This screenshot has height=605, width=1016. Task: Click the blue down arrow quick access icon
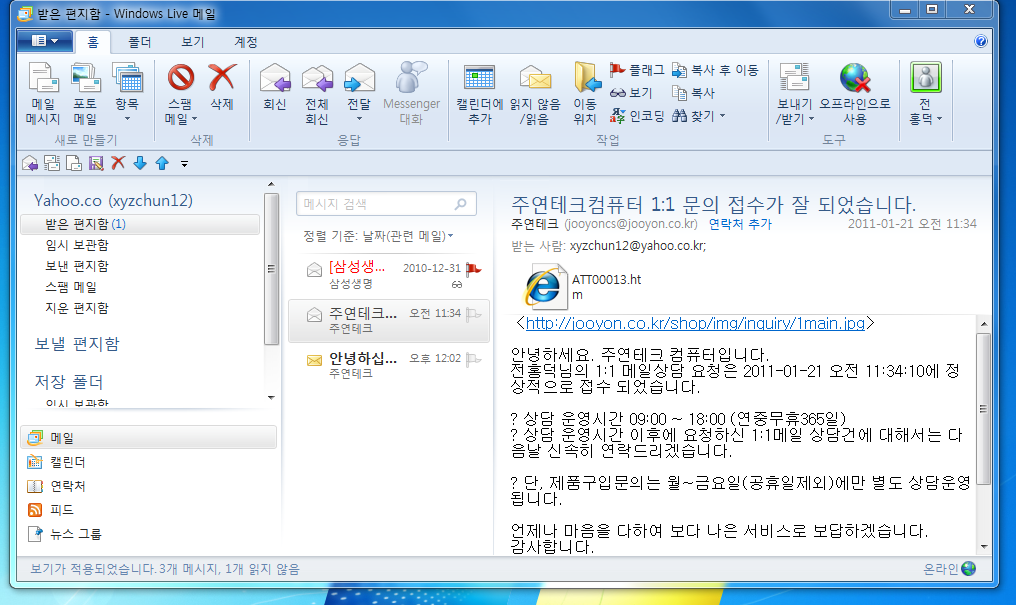tap(140, 163)
